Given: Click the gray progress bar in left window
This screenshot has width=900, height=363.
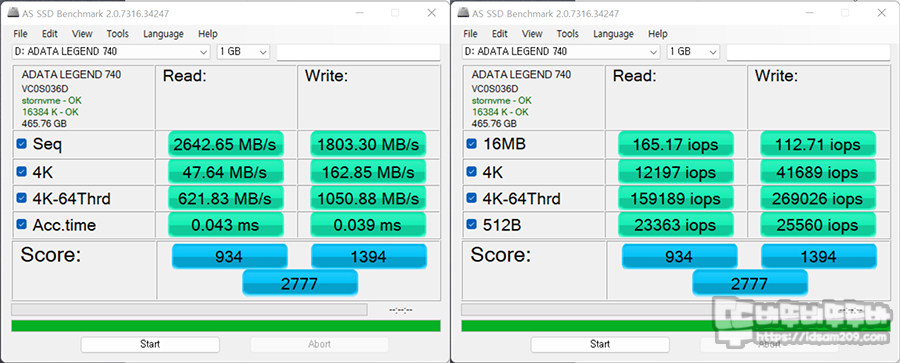Looking at the screenshot, I should [x=189, y=310].
